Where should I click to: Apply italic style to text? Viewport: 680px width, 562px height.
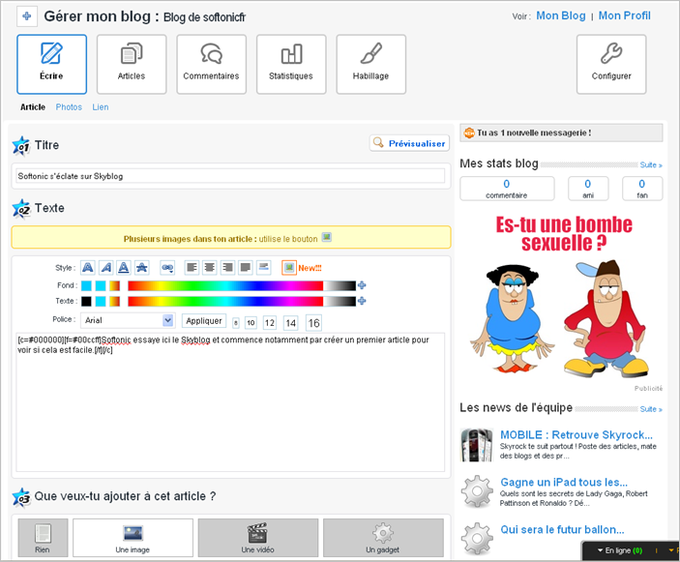point(106,268)
